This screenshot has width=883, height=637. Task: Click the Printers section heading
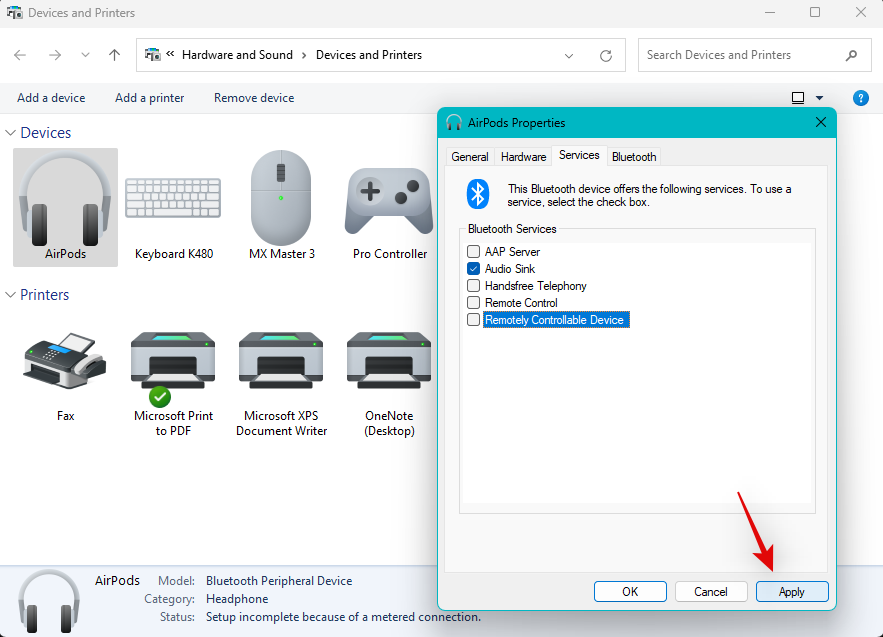point(44,295)
